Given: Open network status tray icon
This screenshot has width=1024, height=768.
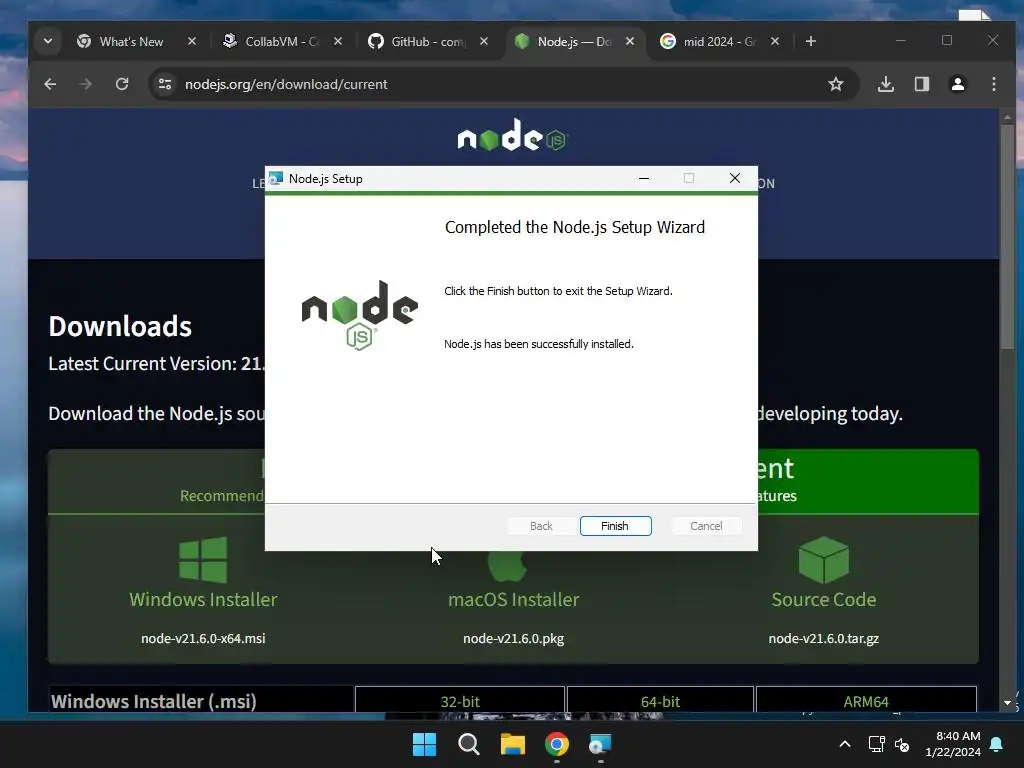Looking at the screenshot, I should [876, 744].
